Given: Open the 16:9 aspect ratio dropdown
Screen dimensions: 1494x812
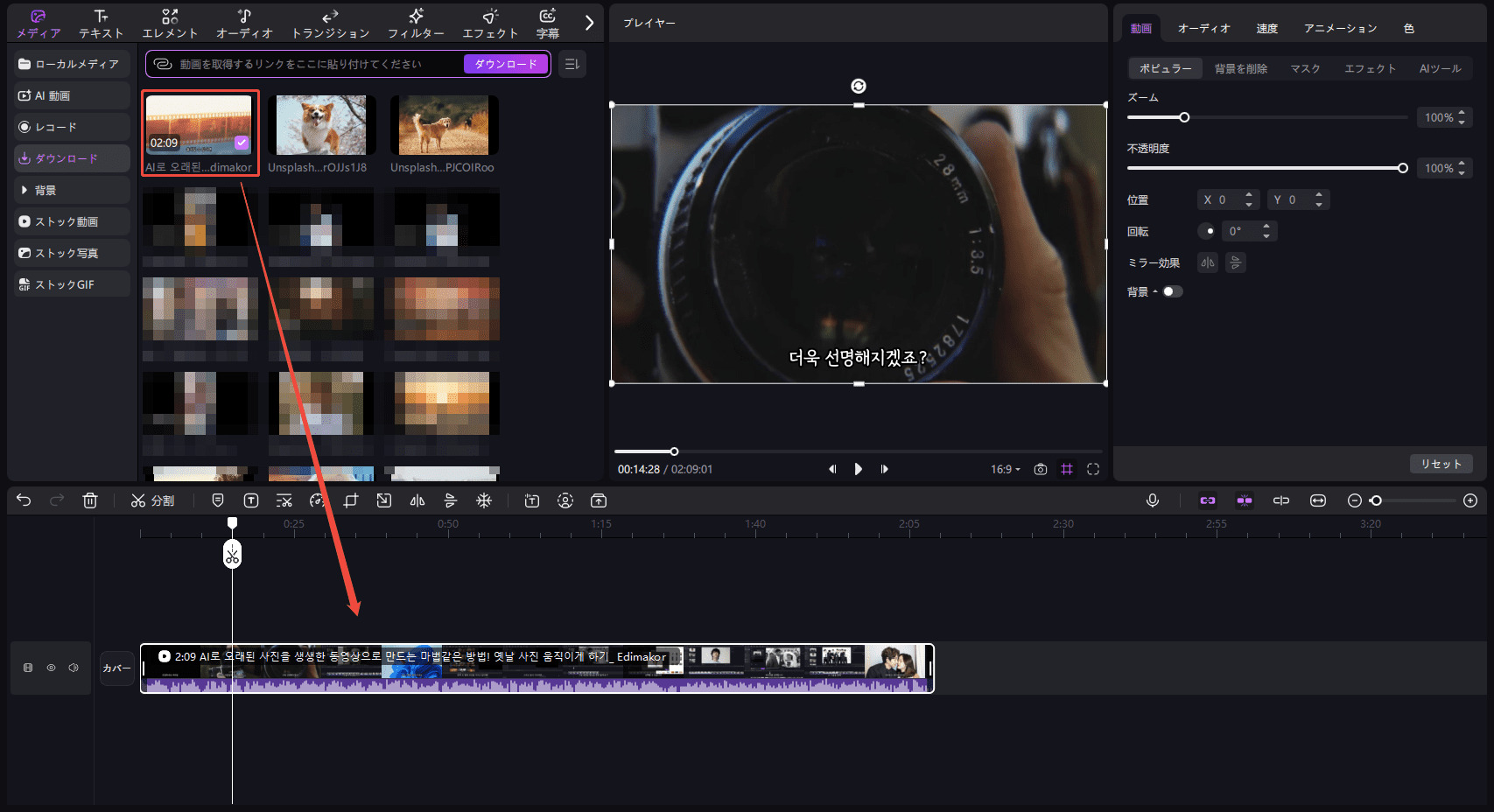Looking at the screenshot, I should pos(1006,469).
